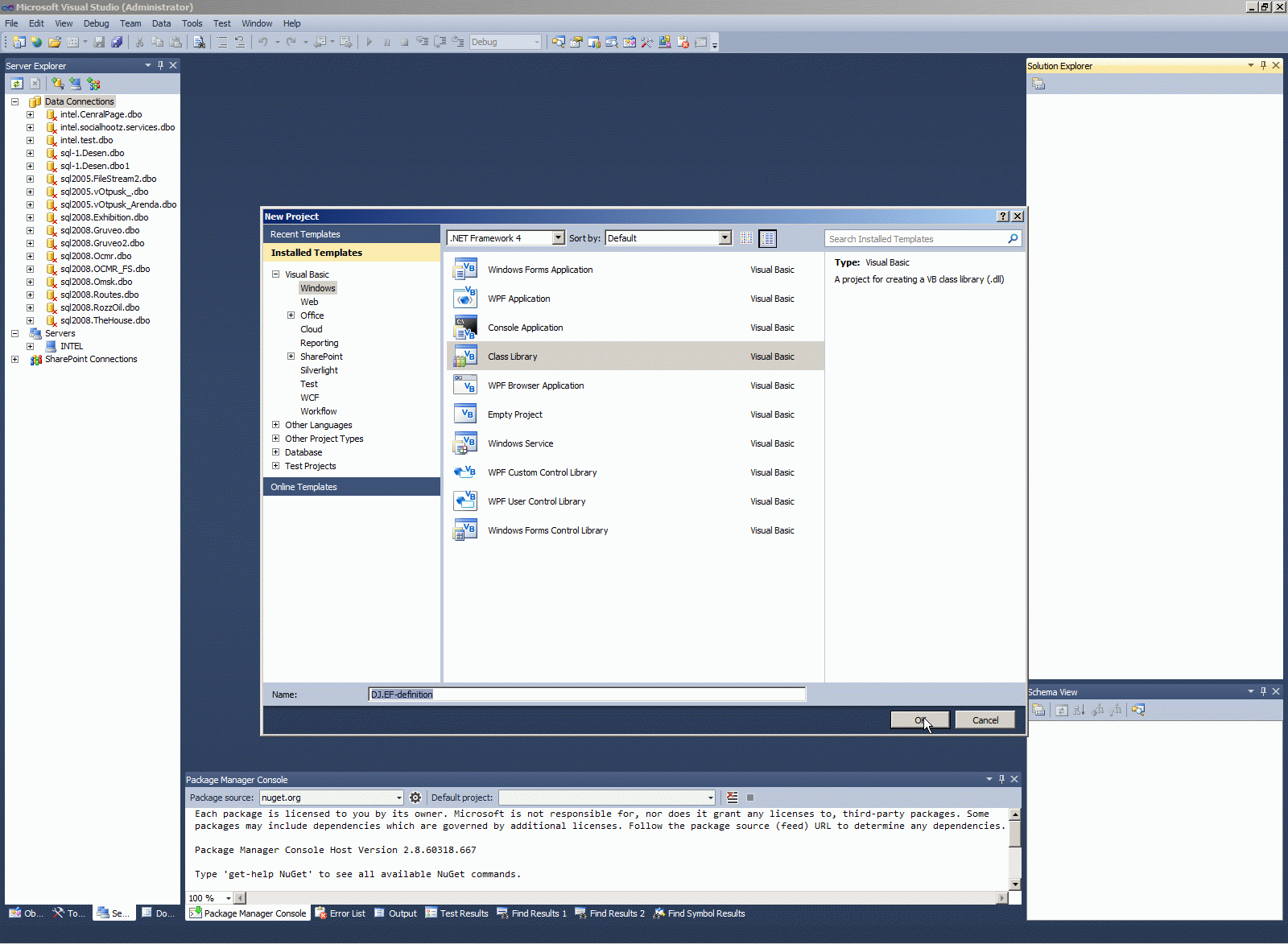Open the .NET Framework 4 version dropdown
This screenshot has width=1288, height=944.
click(x=558, y=238)
